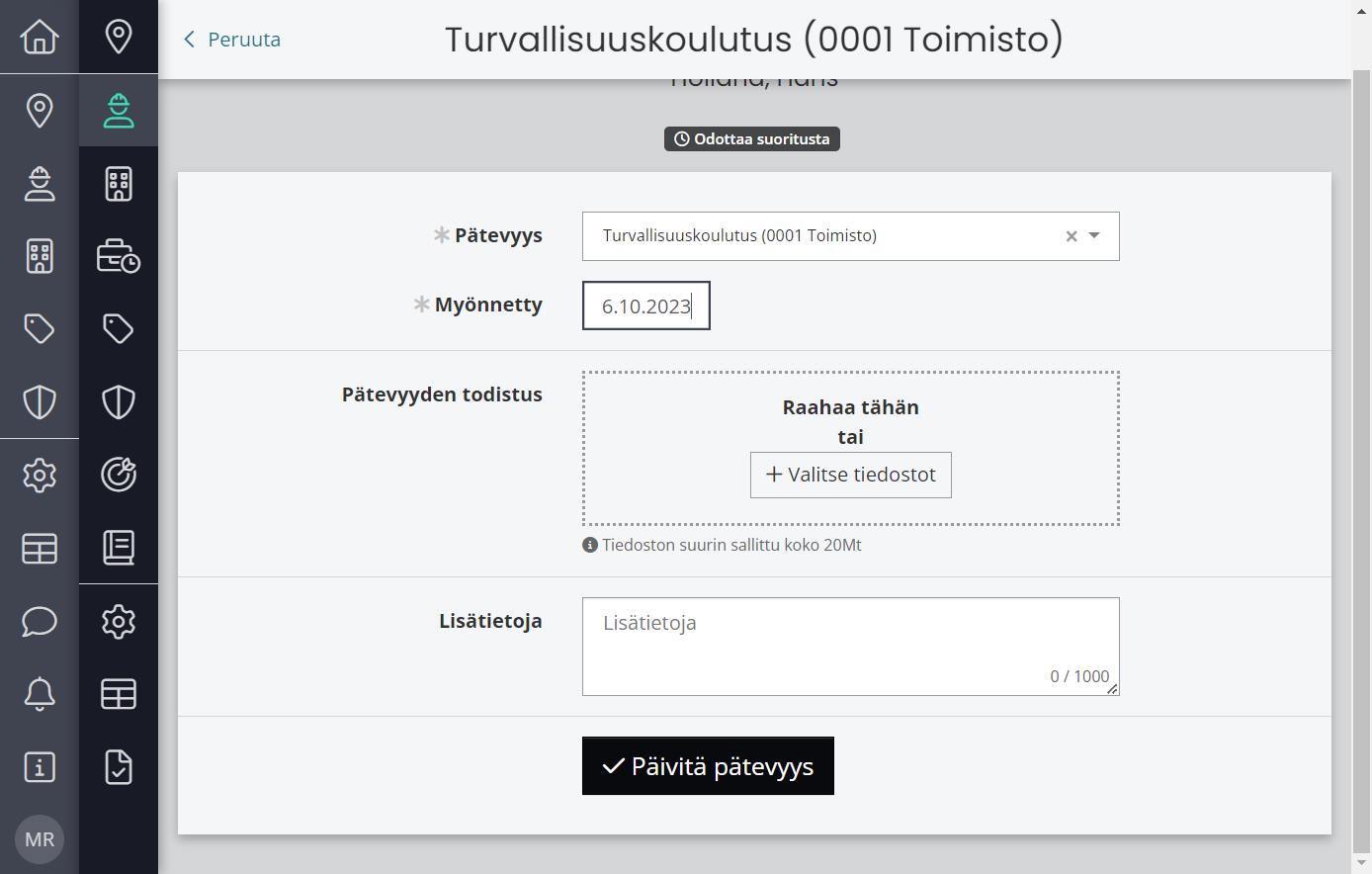Click into the Lisätietoja text area

tap(851, 647)
